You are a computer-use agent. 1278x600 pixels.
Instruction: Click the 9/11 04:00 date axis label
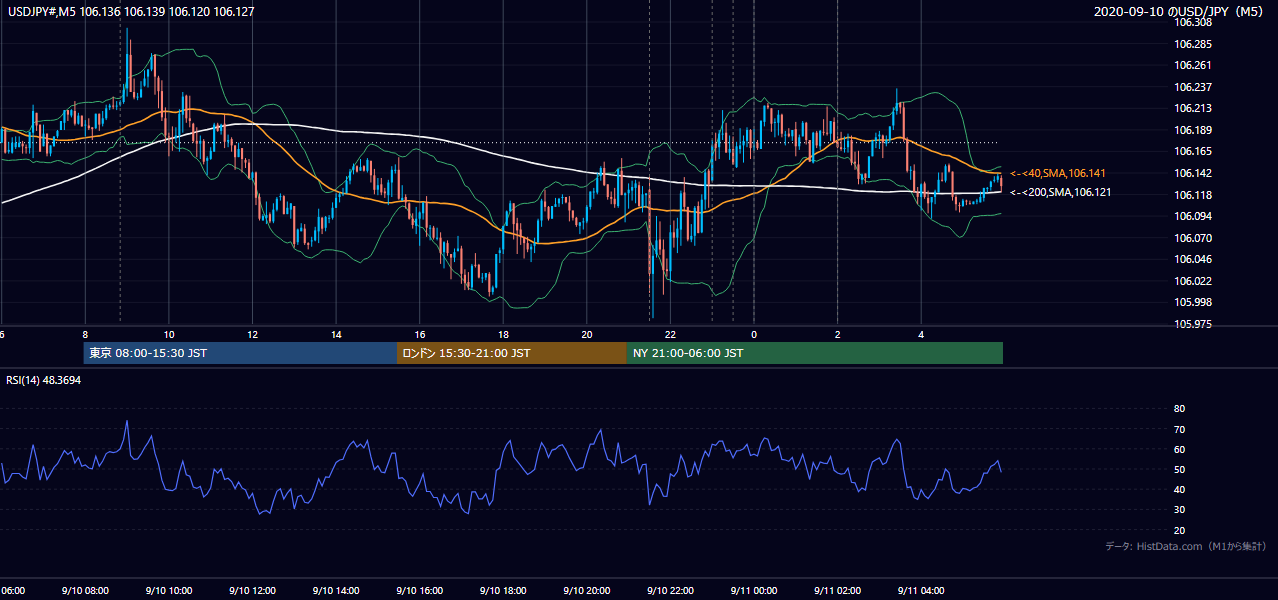[921, 591]
